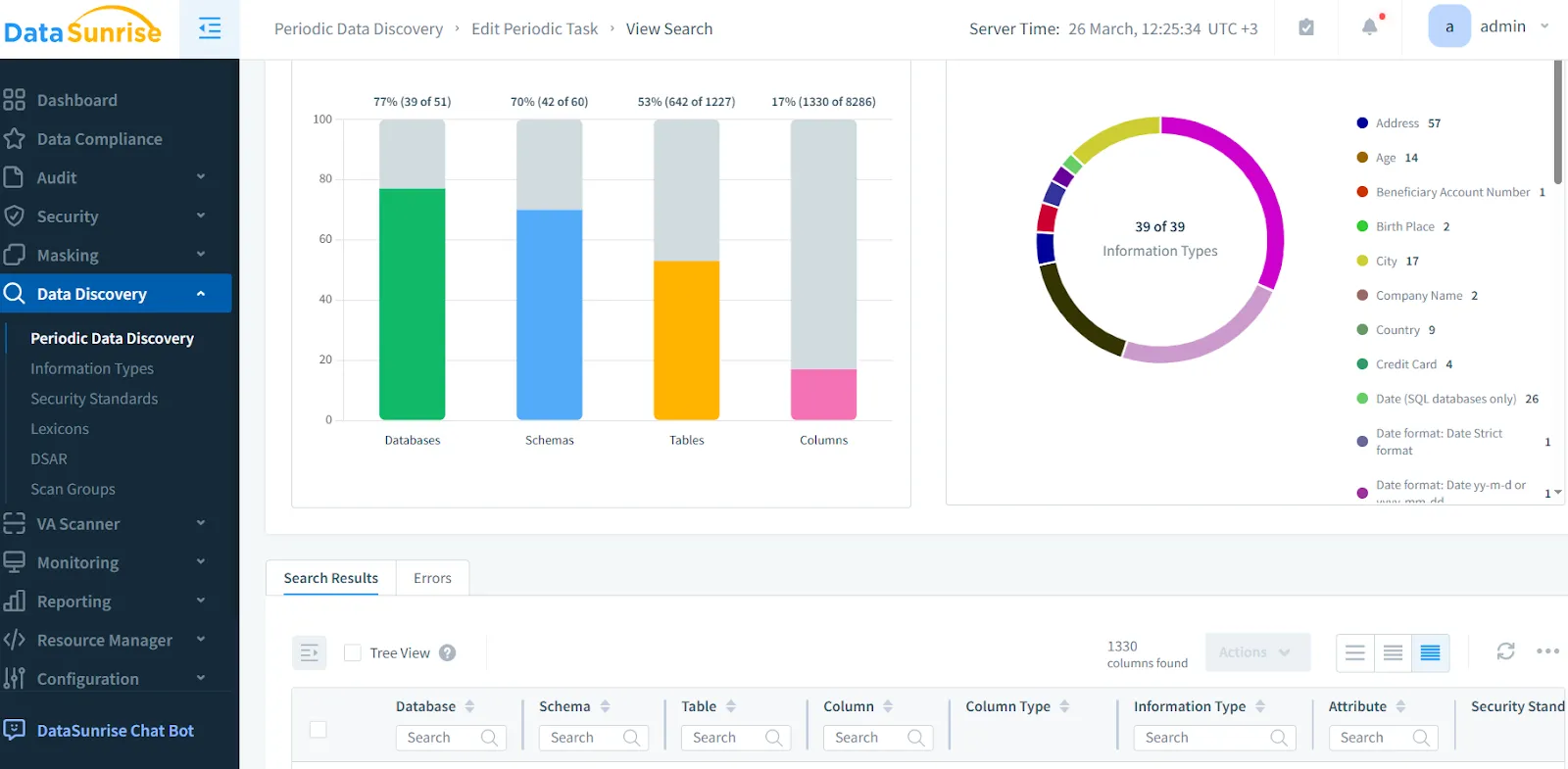Go to Edit Periodic Task breadcrumb
The image size is (1568, 769).
tap(534, 29)
